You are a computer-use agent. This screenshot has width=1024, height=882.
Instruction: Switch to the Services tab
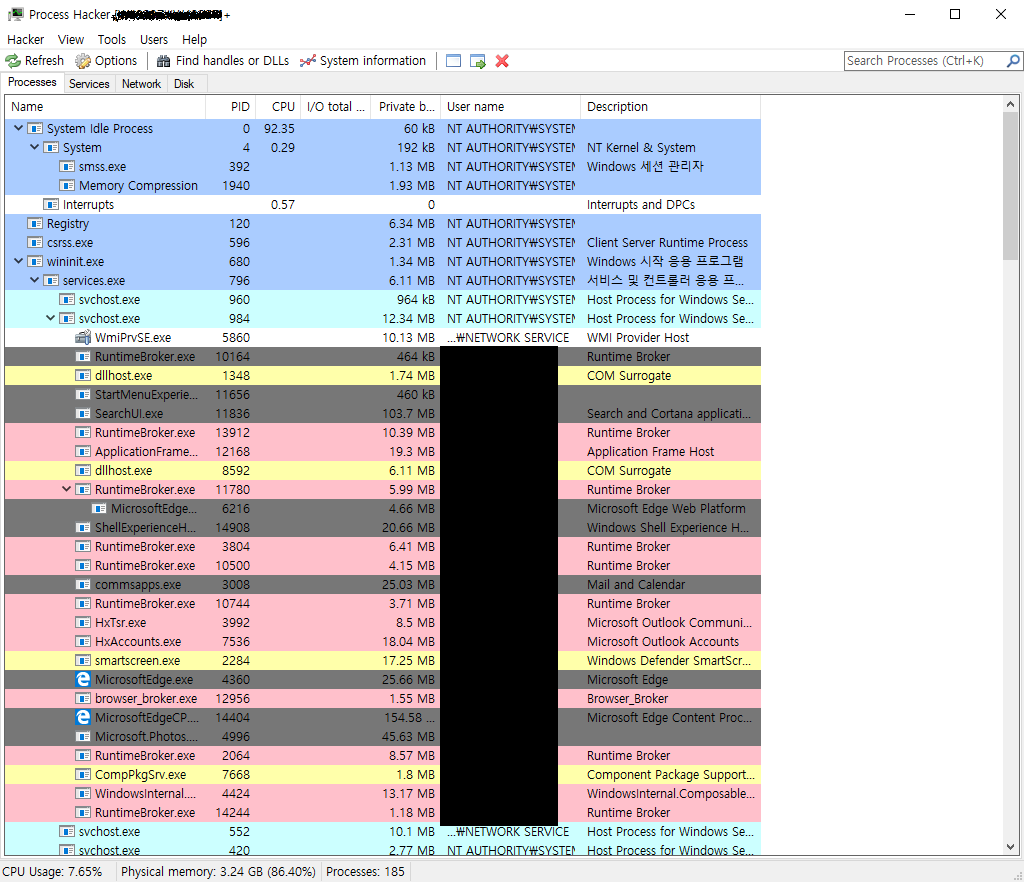(89, 84)
